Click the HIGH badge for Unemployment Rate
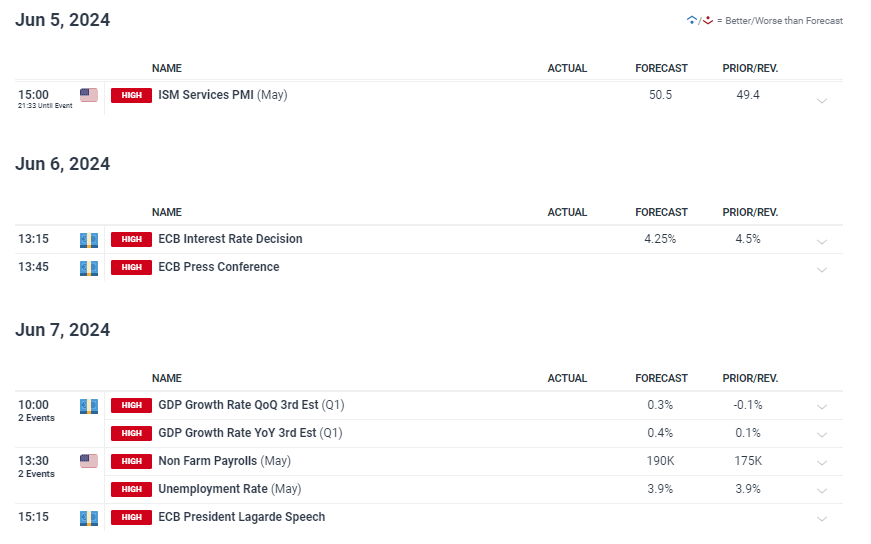This screenshot has width=871, height=544. click(x=131, y=489)
